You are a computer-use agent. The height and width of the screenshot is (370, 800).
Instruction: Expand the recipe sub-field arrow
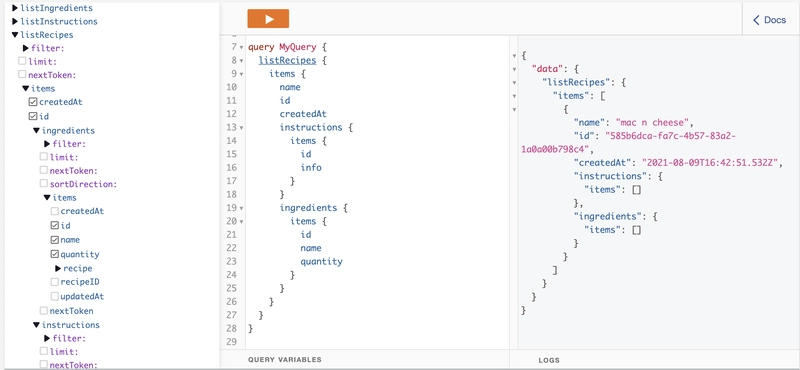click(x=58, y=268)
